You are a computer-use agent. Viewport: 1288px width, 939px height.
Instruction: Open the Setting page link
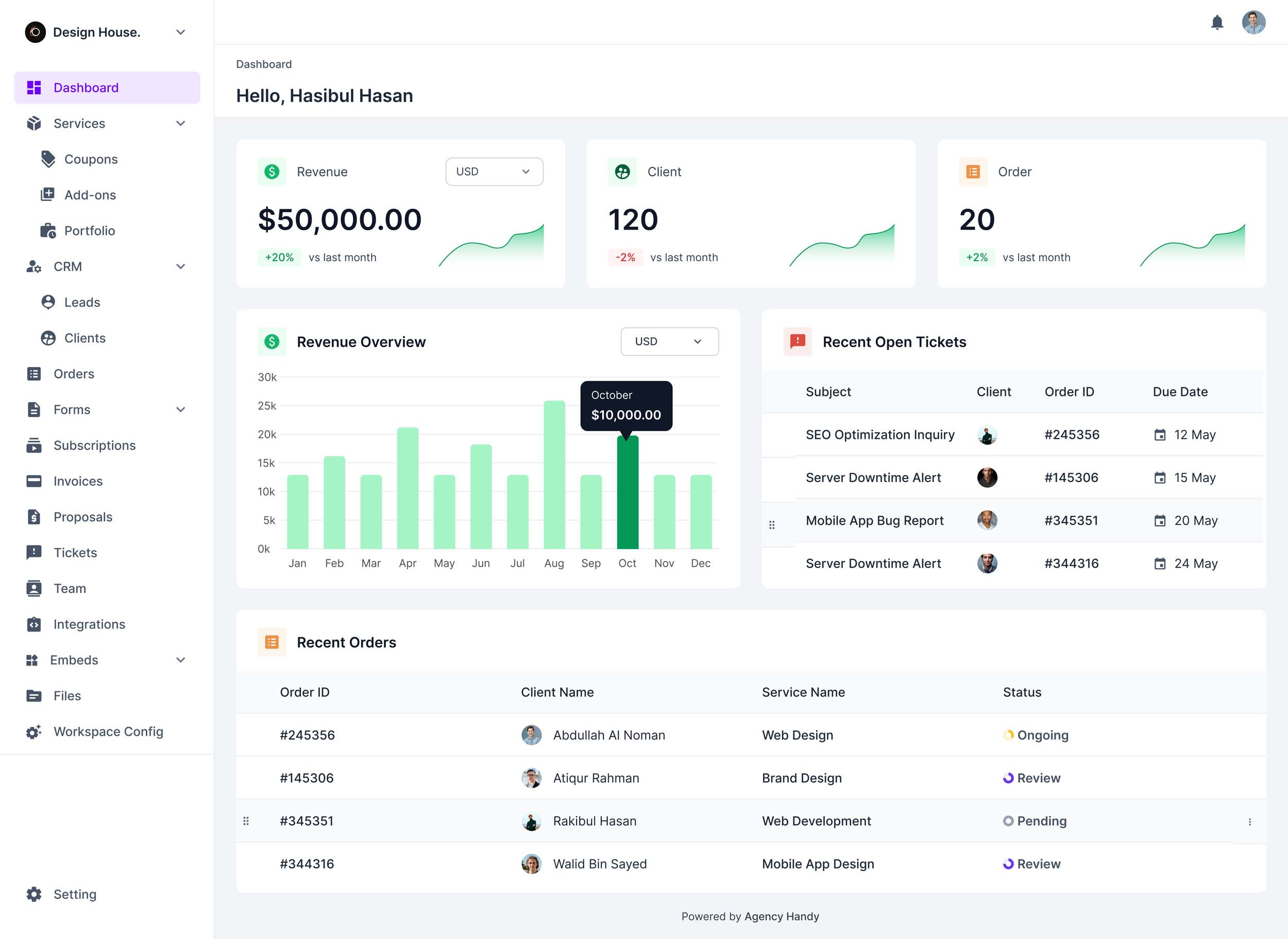(75, 894)
